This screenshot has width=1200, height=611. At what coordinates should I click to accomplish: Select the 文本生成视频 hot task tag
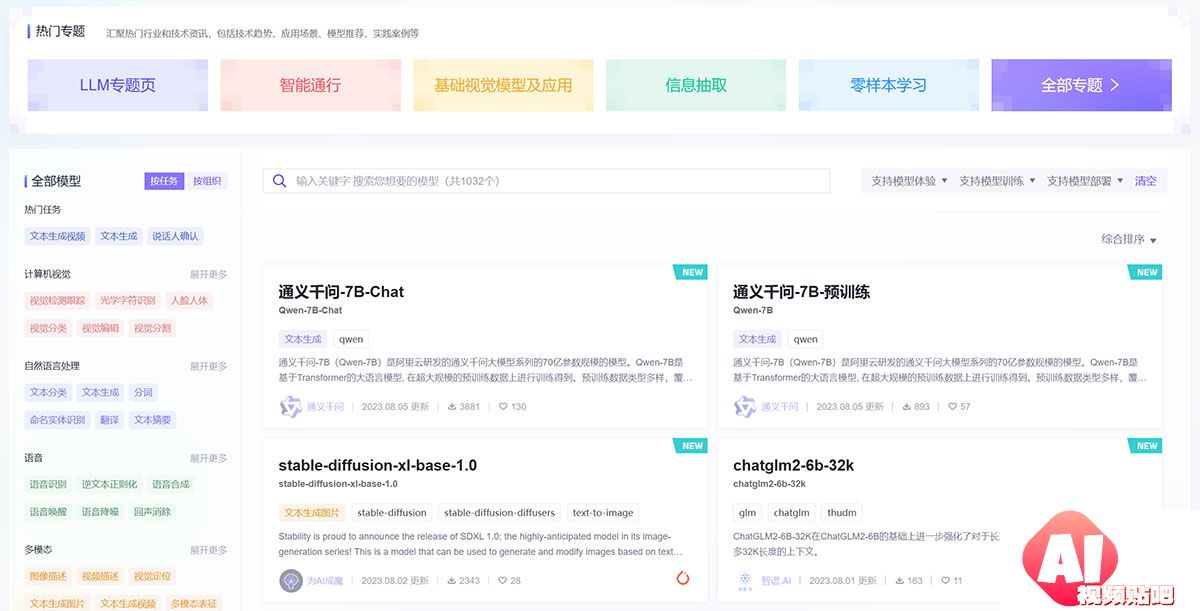click(57, 236)
